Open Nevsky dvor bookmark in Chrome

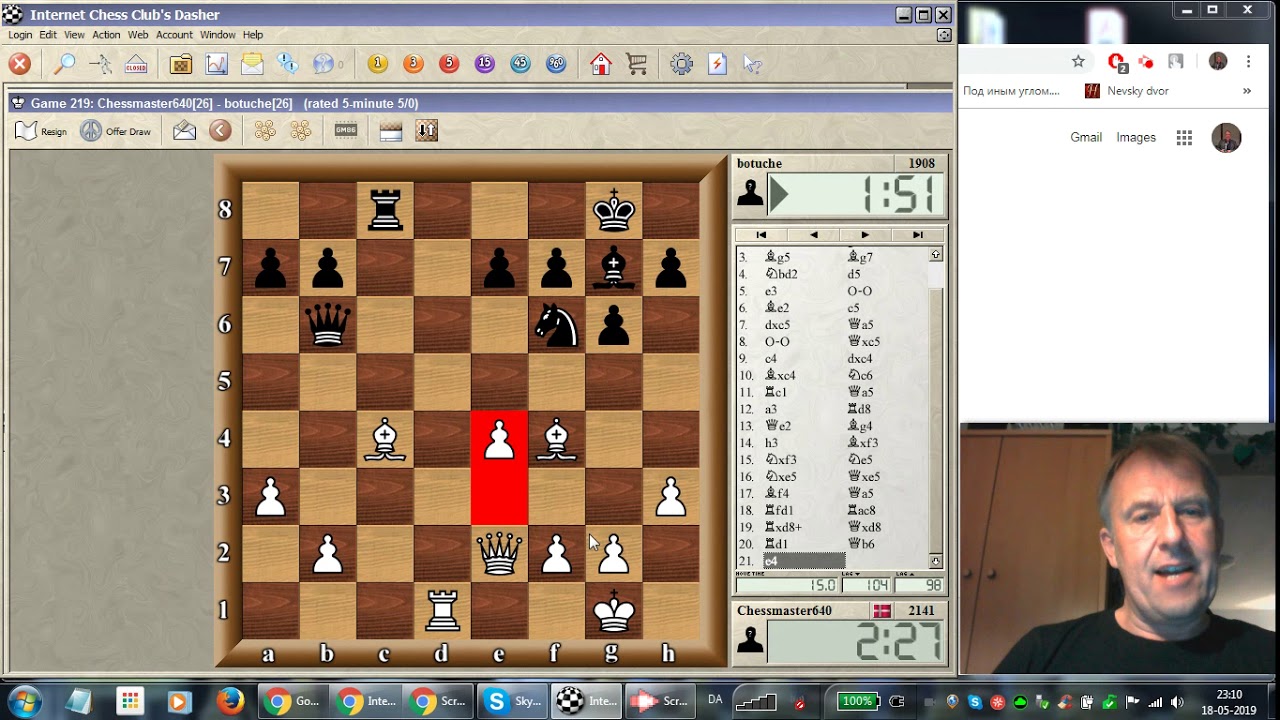[1127, 91]
